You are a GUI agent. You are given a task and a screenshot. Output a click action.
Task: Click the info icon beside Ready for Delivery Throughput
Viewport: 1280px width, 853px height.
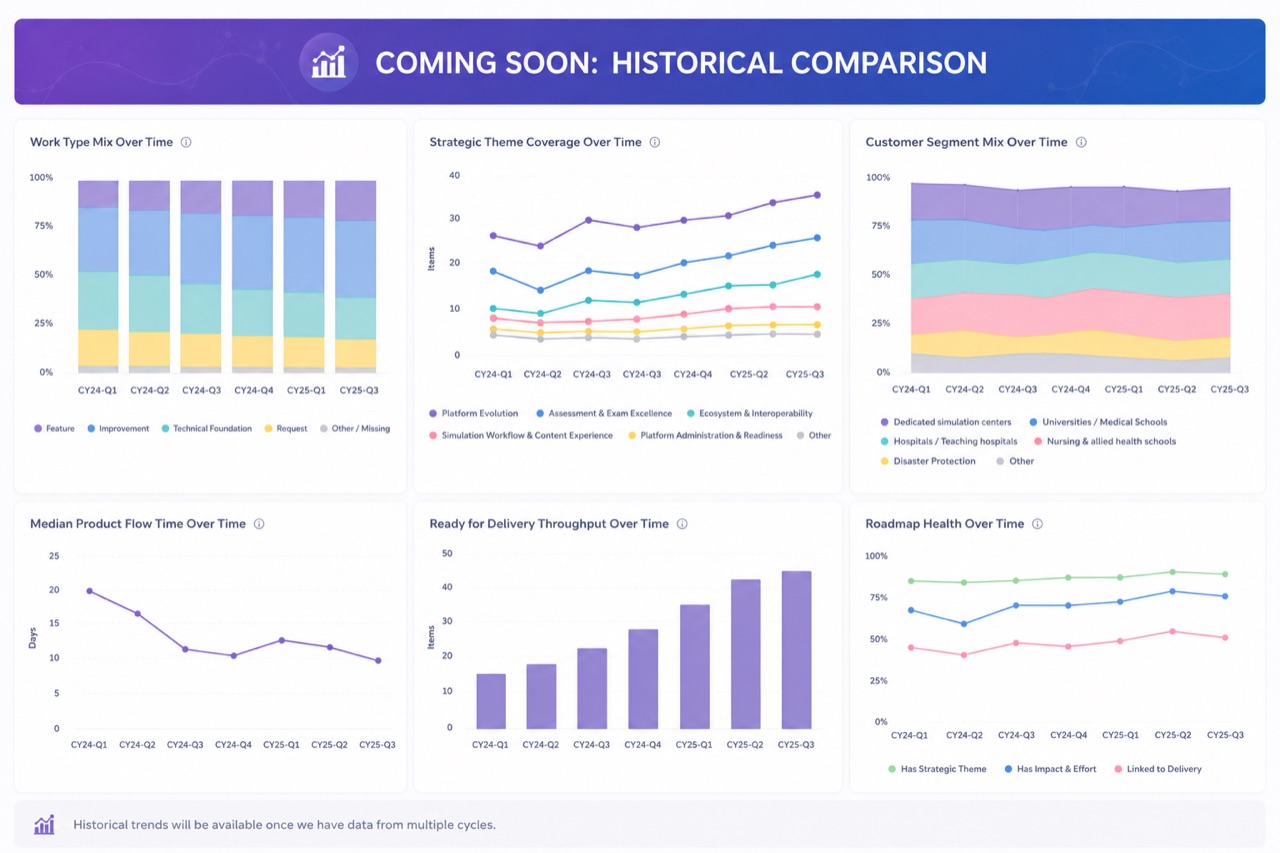pos(682,523)
